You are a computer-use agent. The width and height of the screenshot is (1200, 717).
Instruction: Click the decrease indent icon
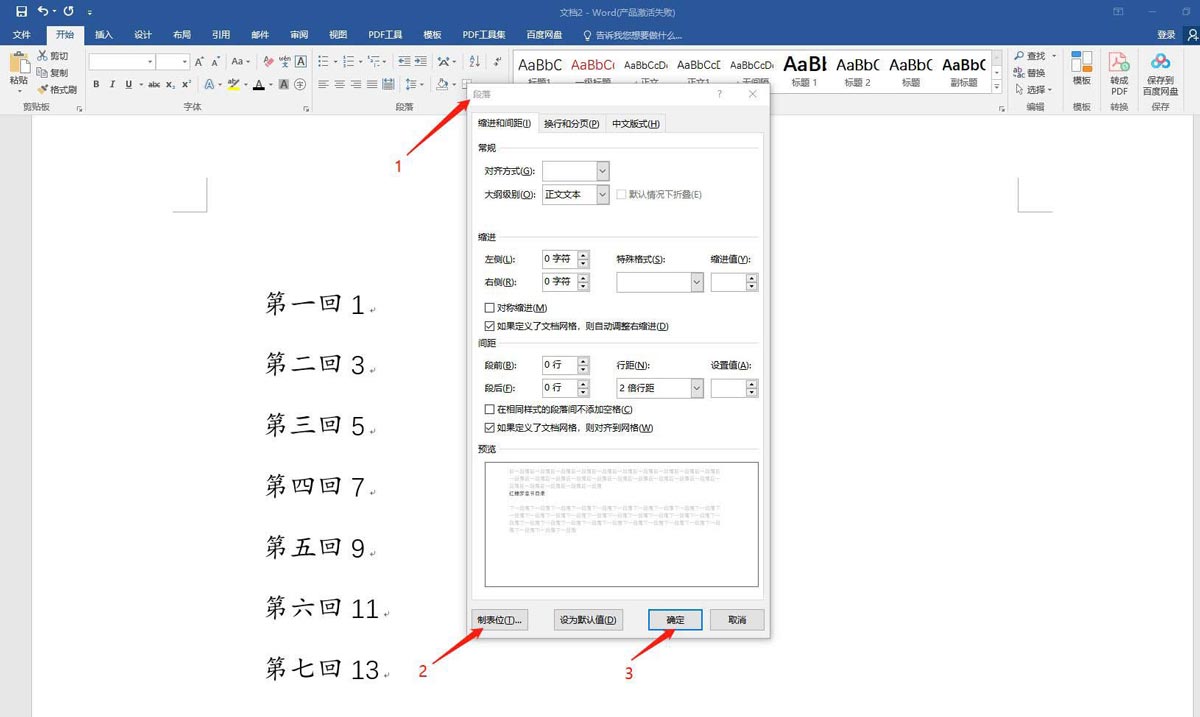coord(403,62)
